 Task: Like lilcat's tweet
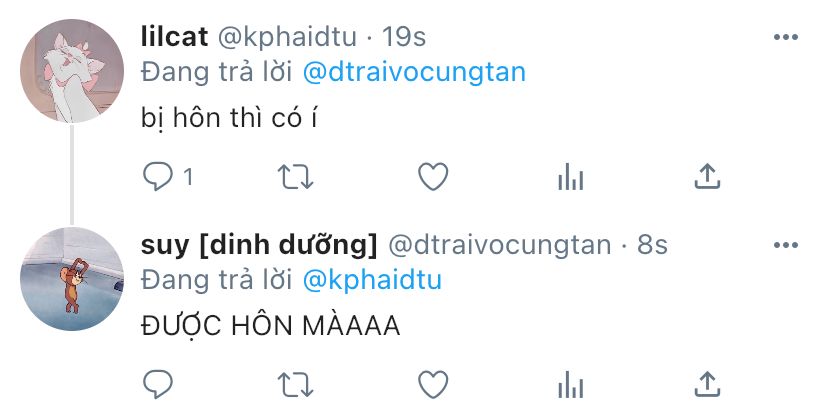pos(433,176)
